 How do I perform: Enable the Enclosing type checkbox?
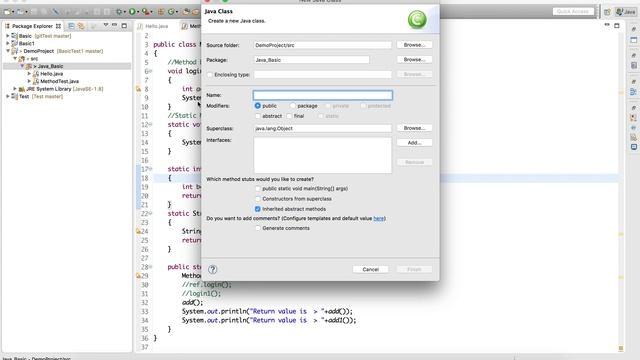point(210,75)
